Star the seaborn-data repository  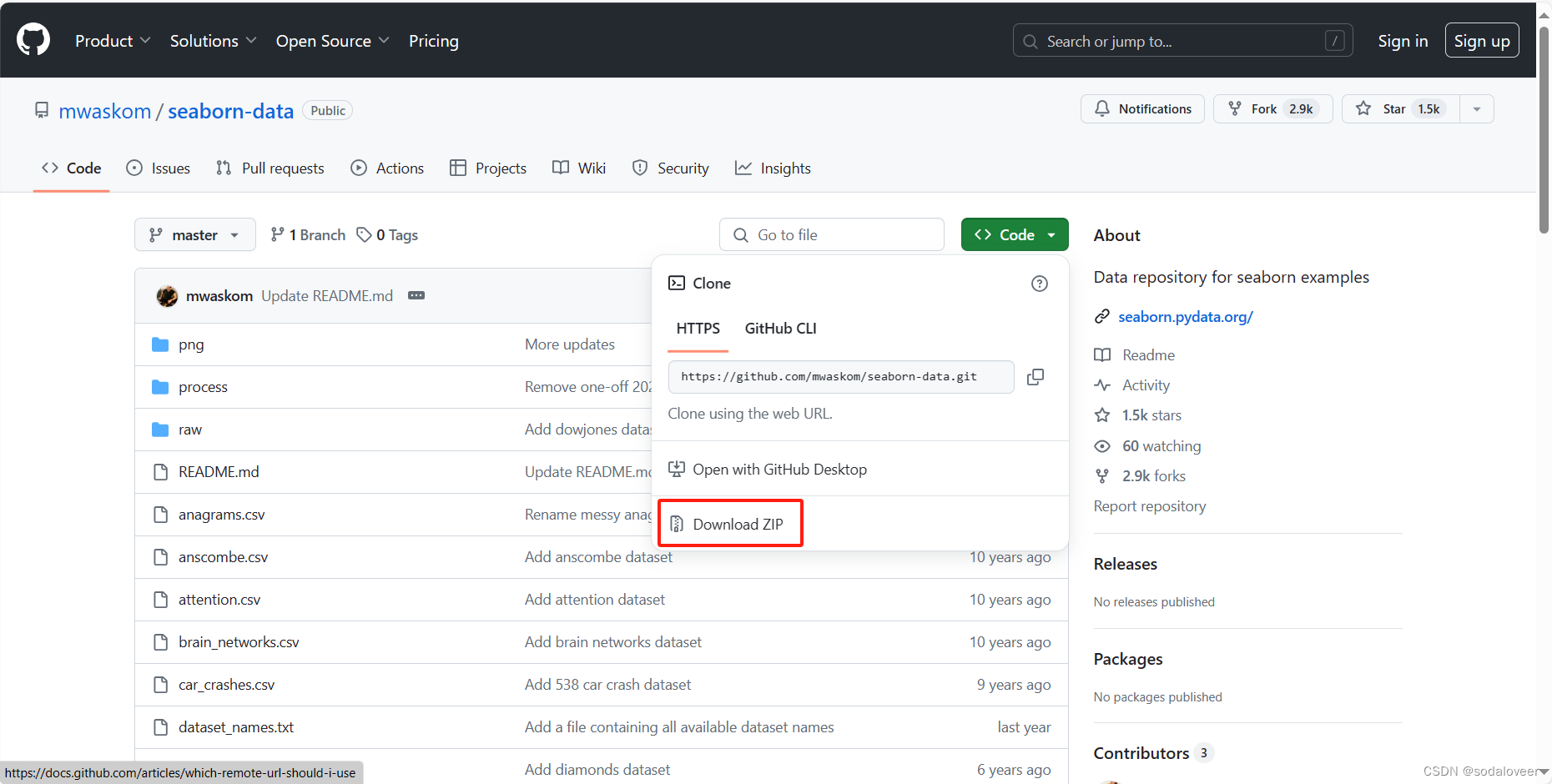tap(1401, 109)
